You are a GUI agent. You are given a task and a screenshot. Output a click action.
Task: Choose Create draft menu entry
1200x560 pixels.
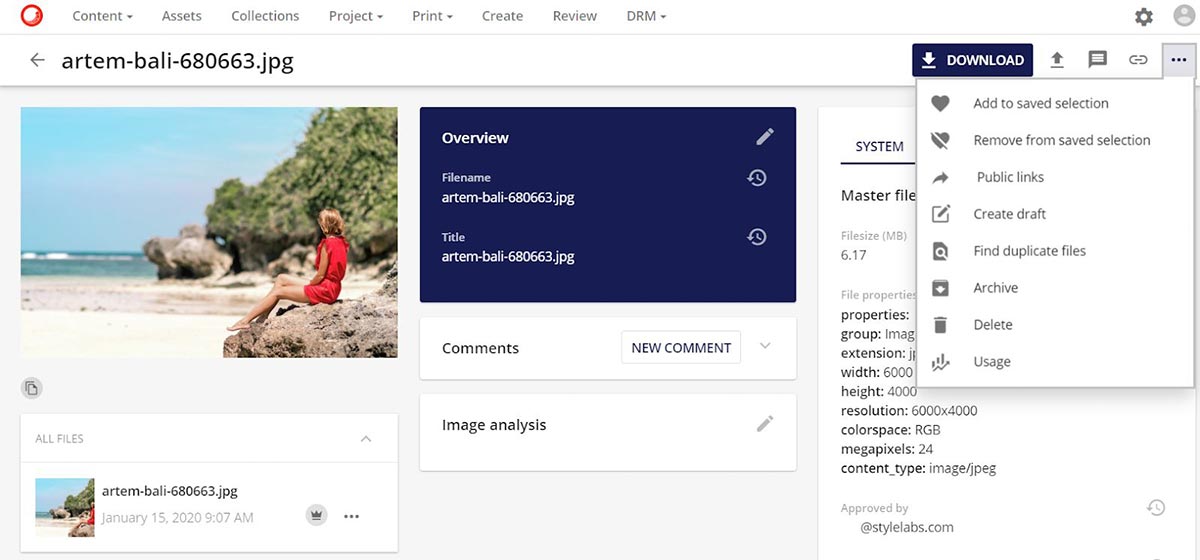(1010, 214)
